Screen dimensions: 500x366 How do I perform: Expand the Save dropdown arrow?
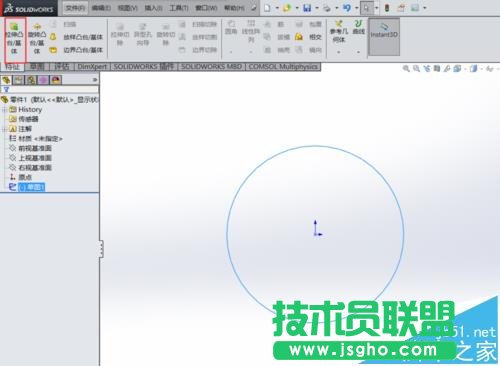click(x=317, y=8)
